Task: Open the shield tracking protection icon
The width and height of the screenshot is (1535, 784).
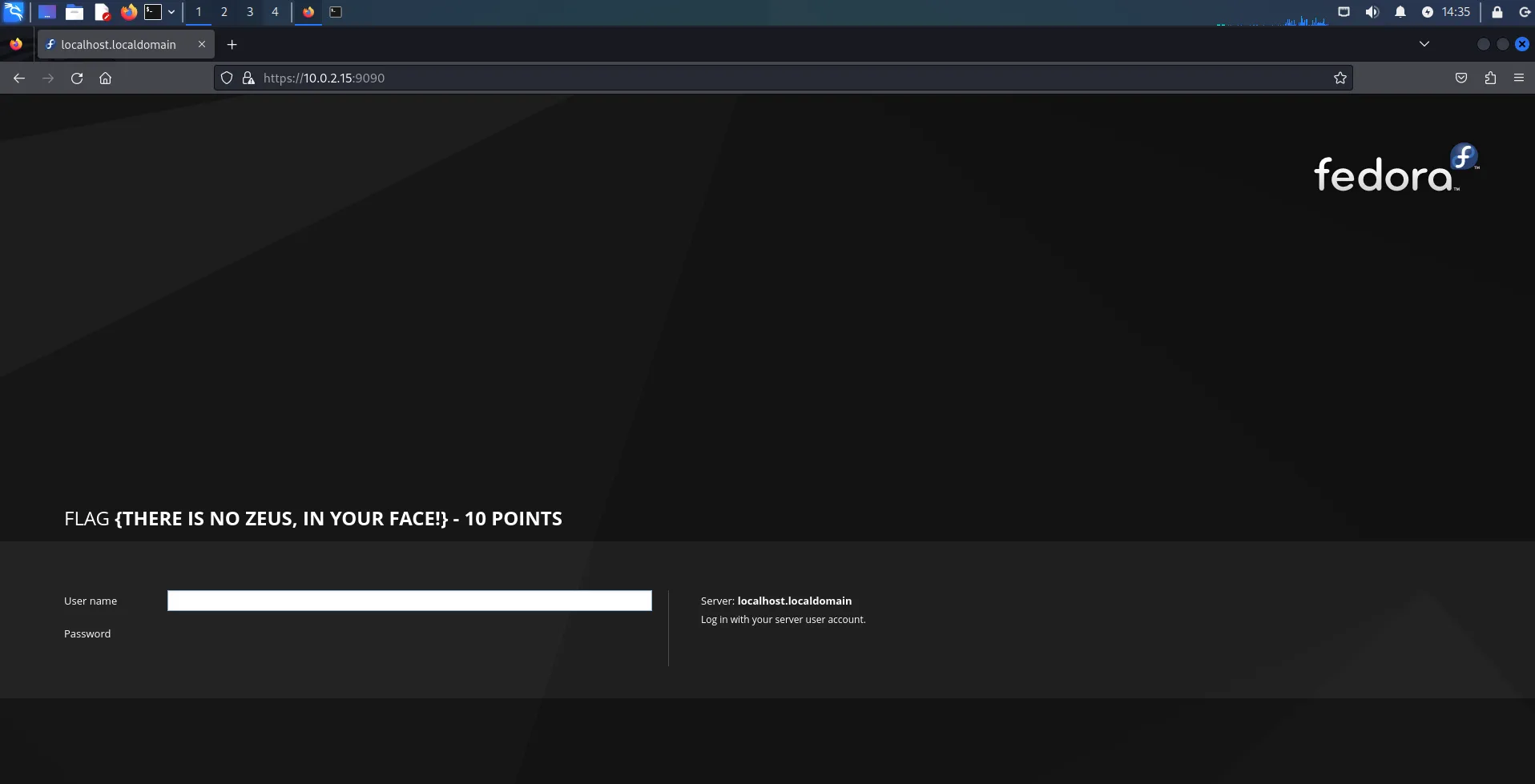Action: click(x=227, y=78)
